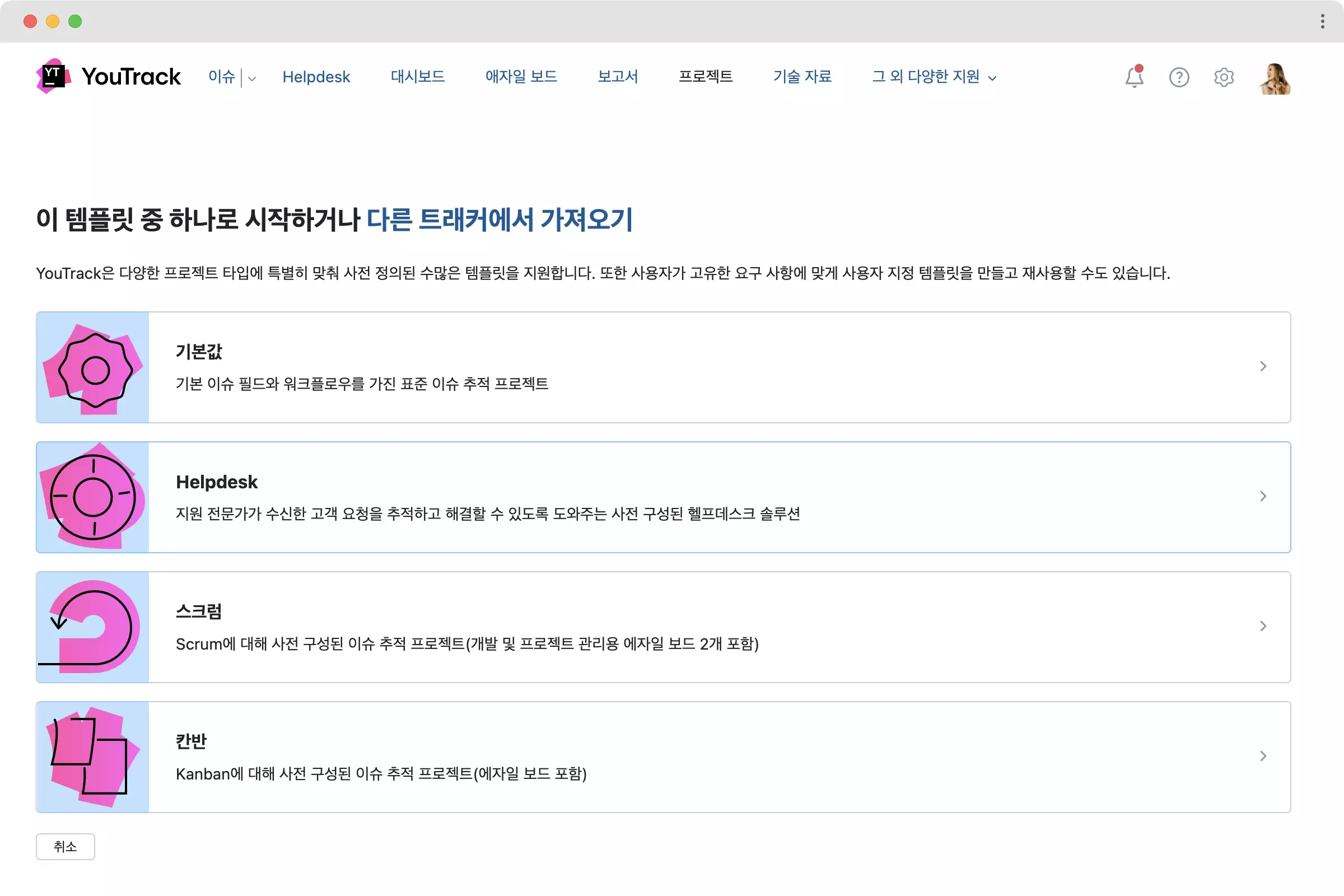
Task: Go to the 대시보드 menu item
Action: pyautogui.click(x=418, y=77)
